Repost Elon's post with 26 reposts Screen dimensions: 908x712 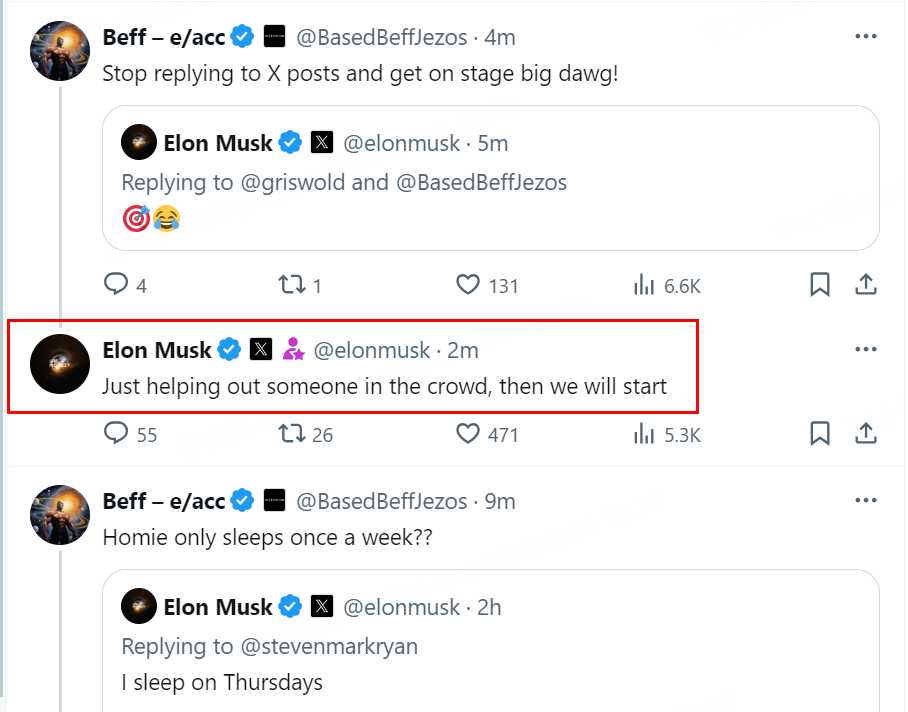pyautogui.click(x=290, y=434)
